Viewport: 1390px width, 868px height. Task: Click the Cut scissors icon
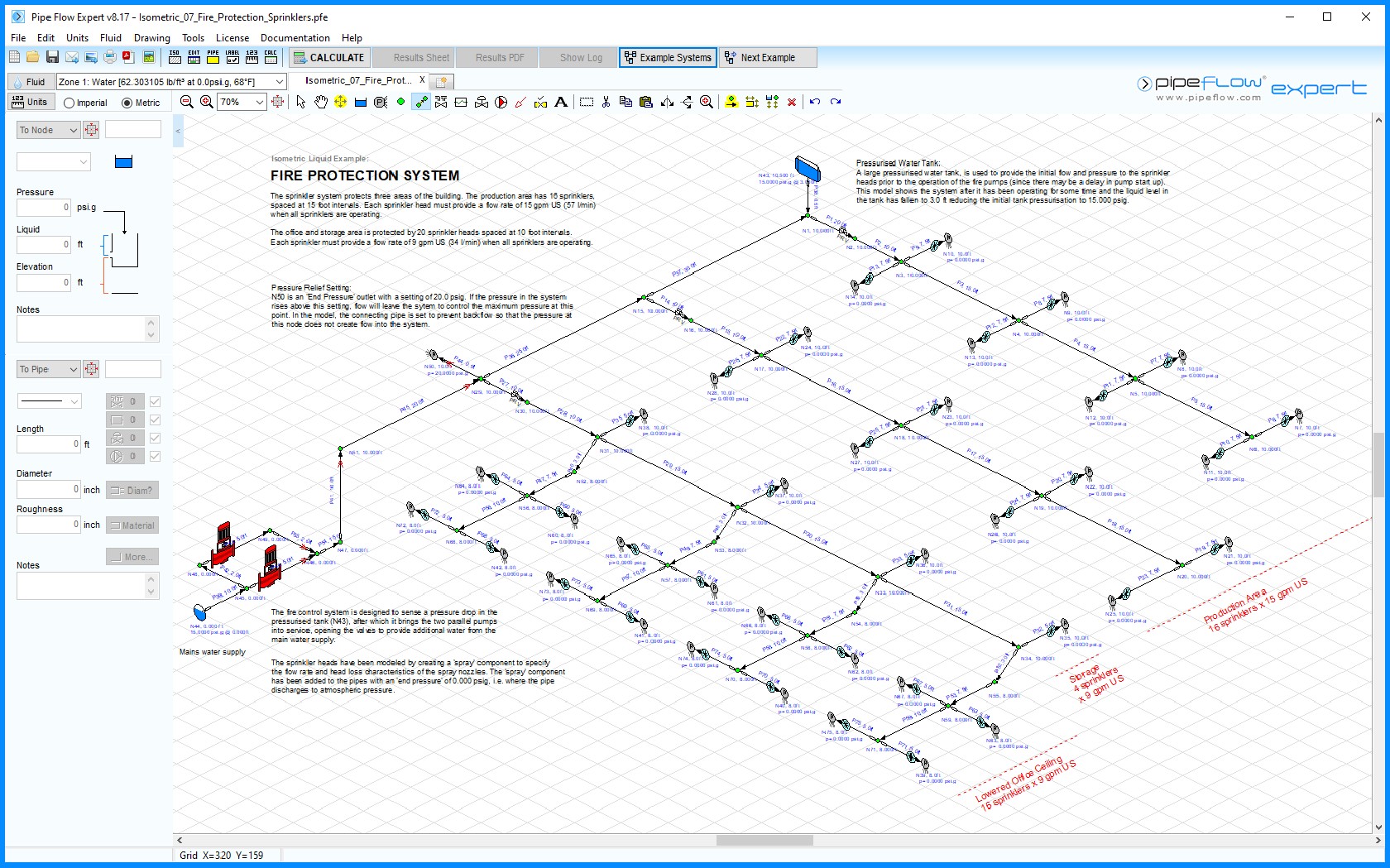(x=606, y=102)
